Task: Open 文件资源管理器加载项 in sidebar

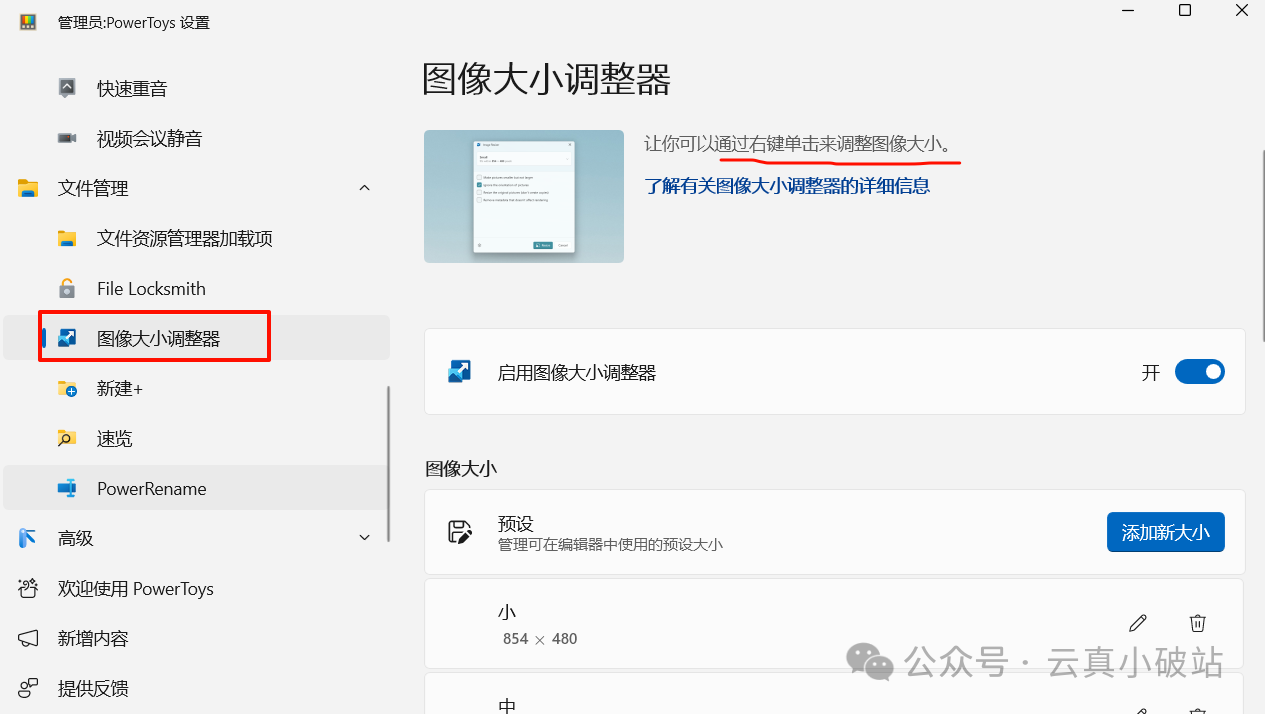Action: click(x=196, y=238)
